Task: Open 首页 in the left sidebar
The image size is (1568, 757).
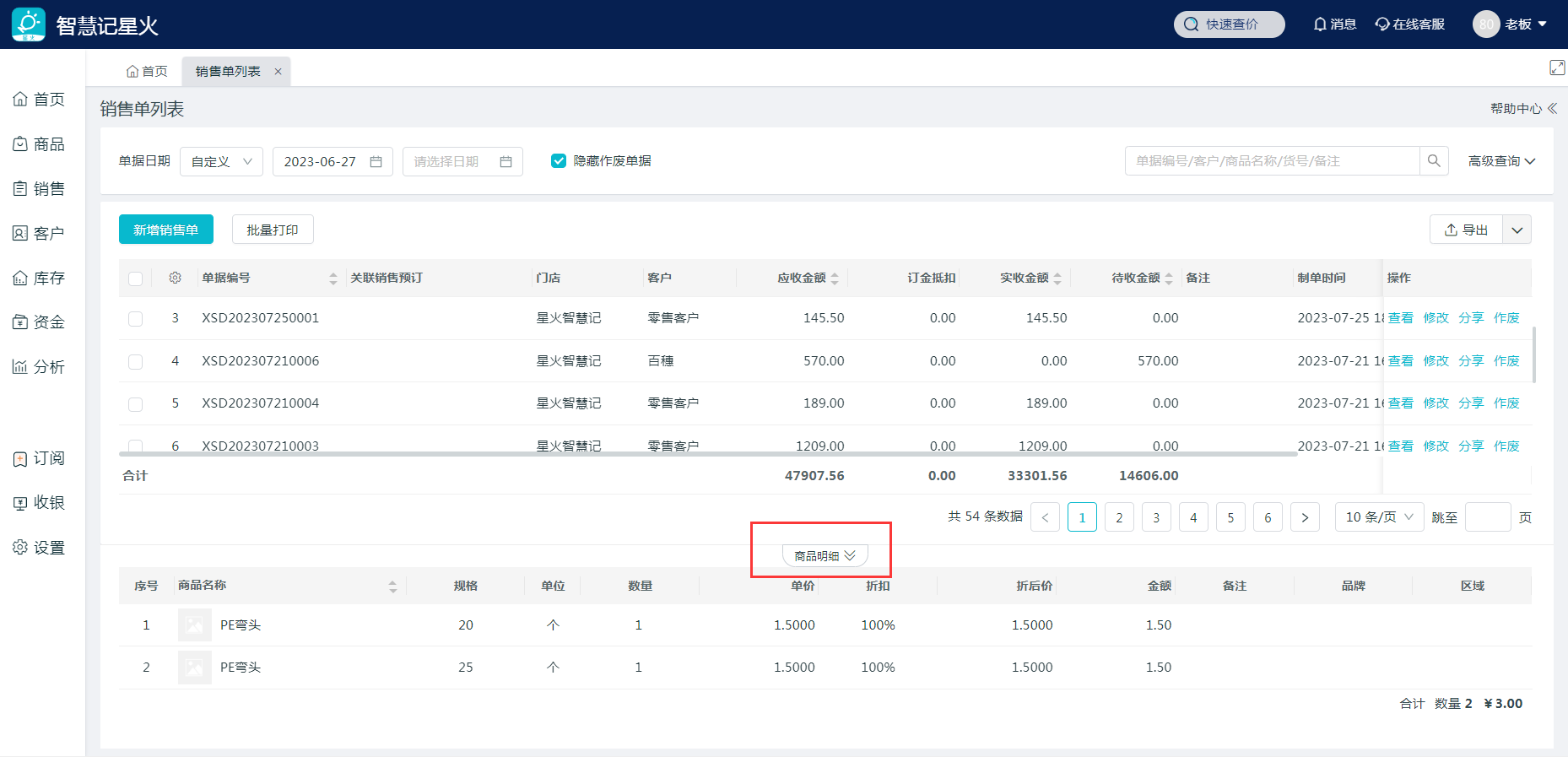Action: (39, 100)
